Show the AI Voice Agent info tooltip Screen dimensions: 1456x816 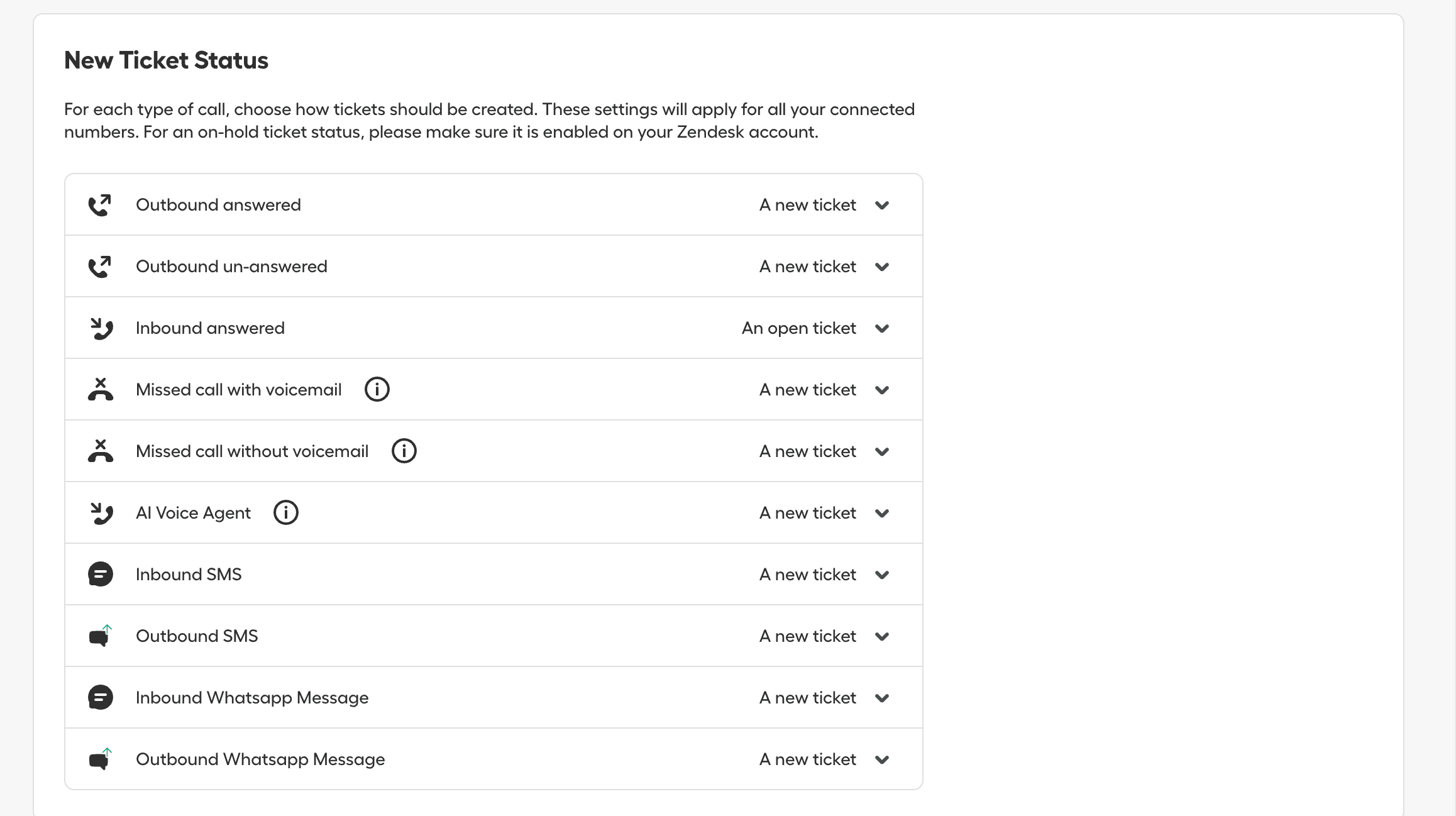click(x=286, y=512)
